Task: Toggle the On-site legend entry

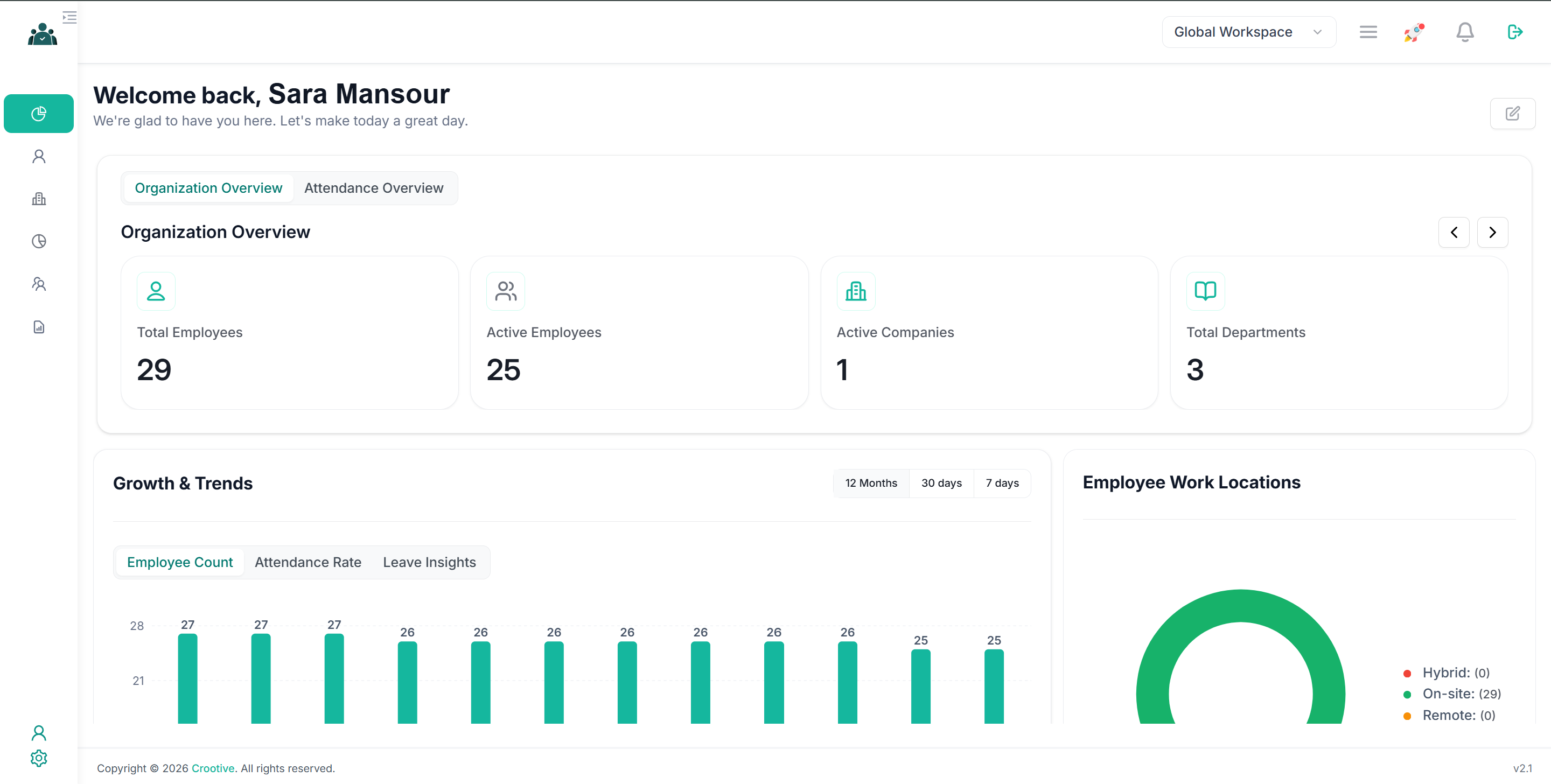Action: click(x=1452, y=694)
